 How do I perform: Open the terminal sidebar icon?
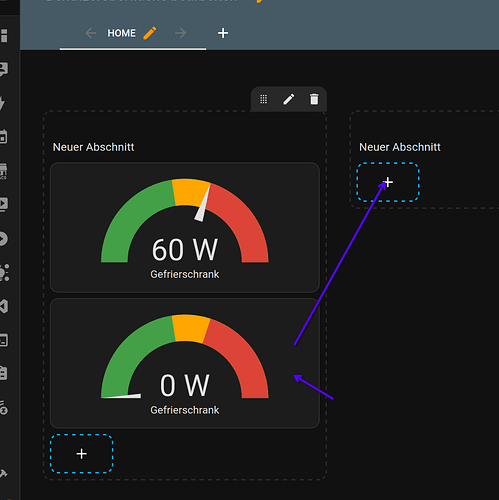3,340
